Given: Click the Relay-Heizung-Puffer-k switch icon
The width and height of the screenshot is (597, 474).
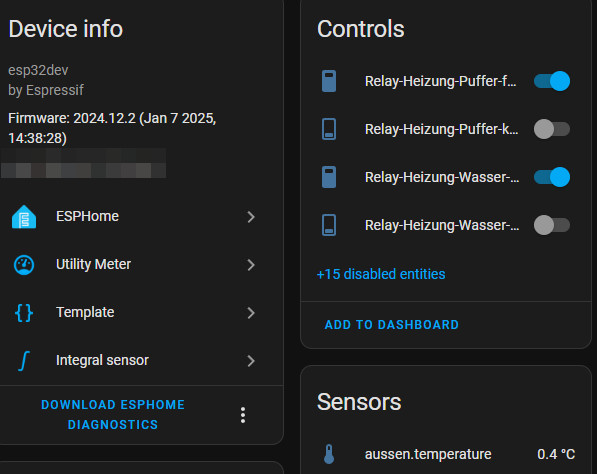Looking at the screenshot, I should [x=329, y=129].
